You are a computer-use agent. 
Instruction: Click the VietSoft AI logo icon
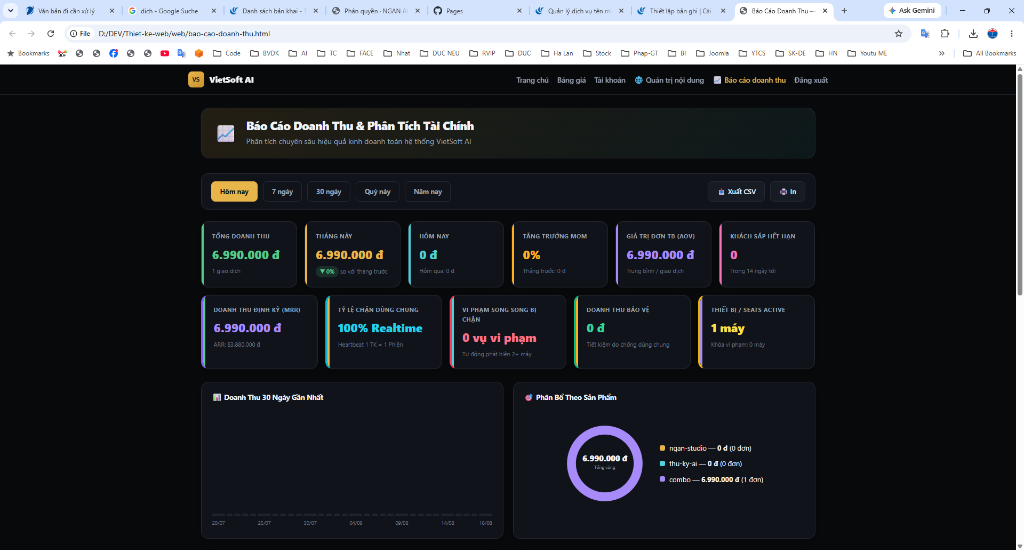coord(196,80)
